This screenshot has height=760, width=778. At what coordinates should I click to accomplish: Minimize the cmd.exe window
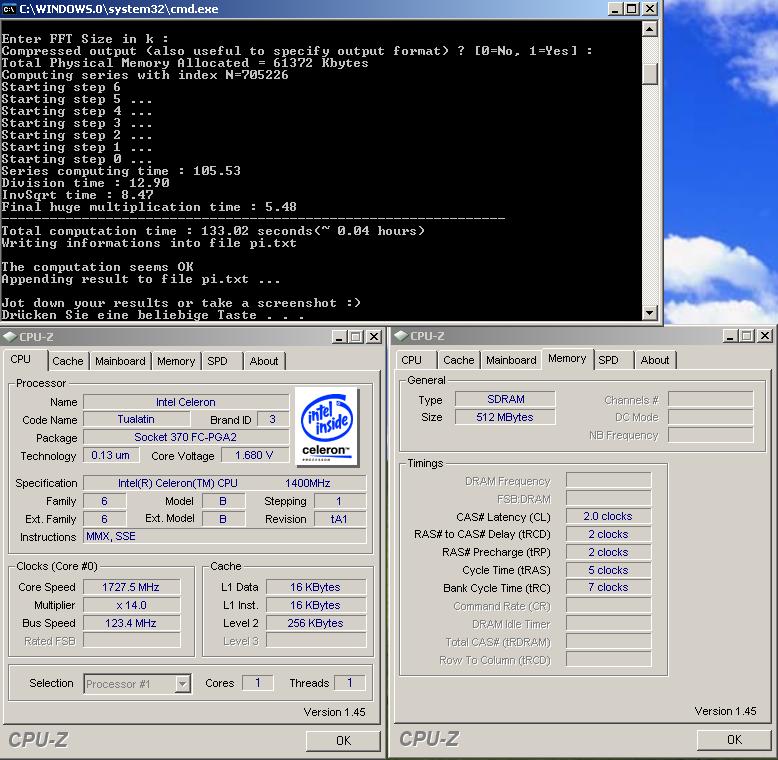615,9
